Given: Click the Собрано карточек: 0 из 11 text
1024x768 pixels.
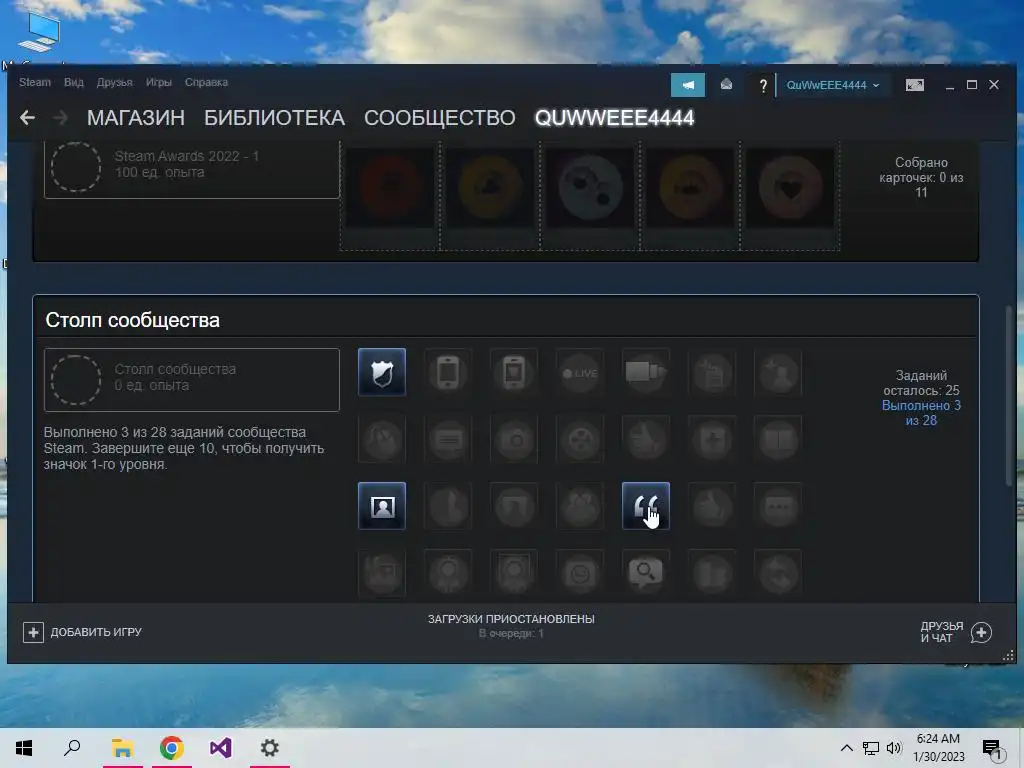Looking at the screenshot, I should coord(921,177).
